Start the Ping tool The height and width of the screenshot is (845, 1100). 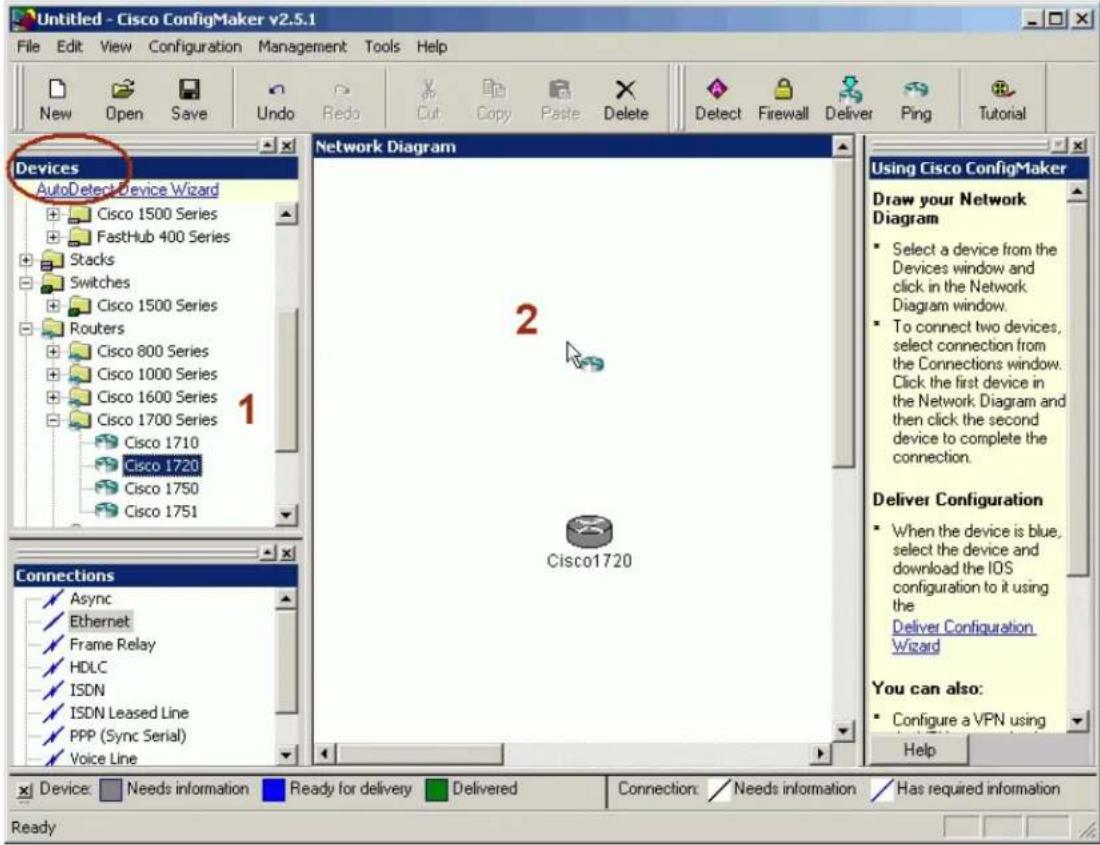915,99
